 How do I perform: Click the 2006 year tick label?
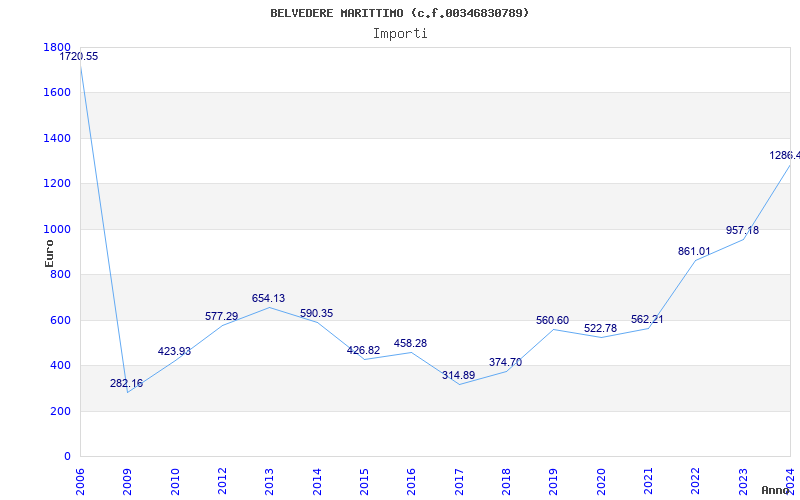(x=80, y=482)
